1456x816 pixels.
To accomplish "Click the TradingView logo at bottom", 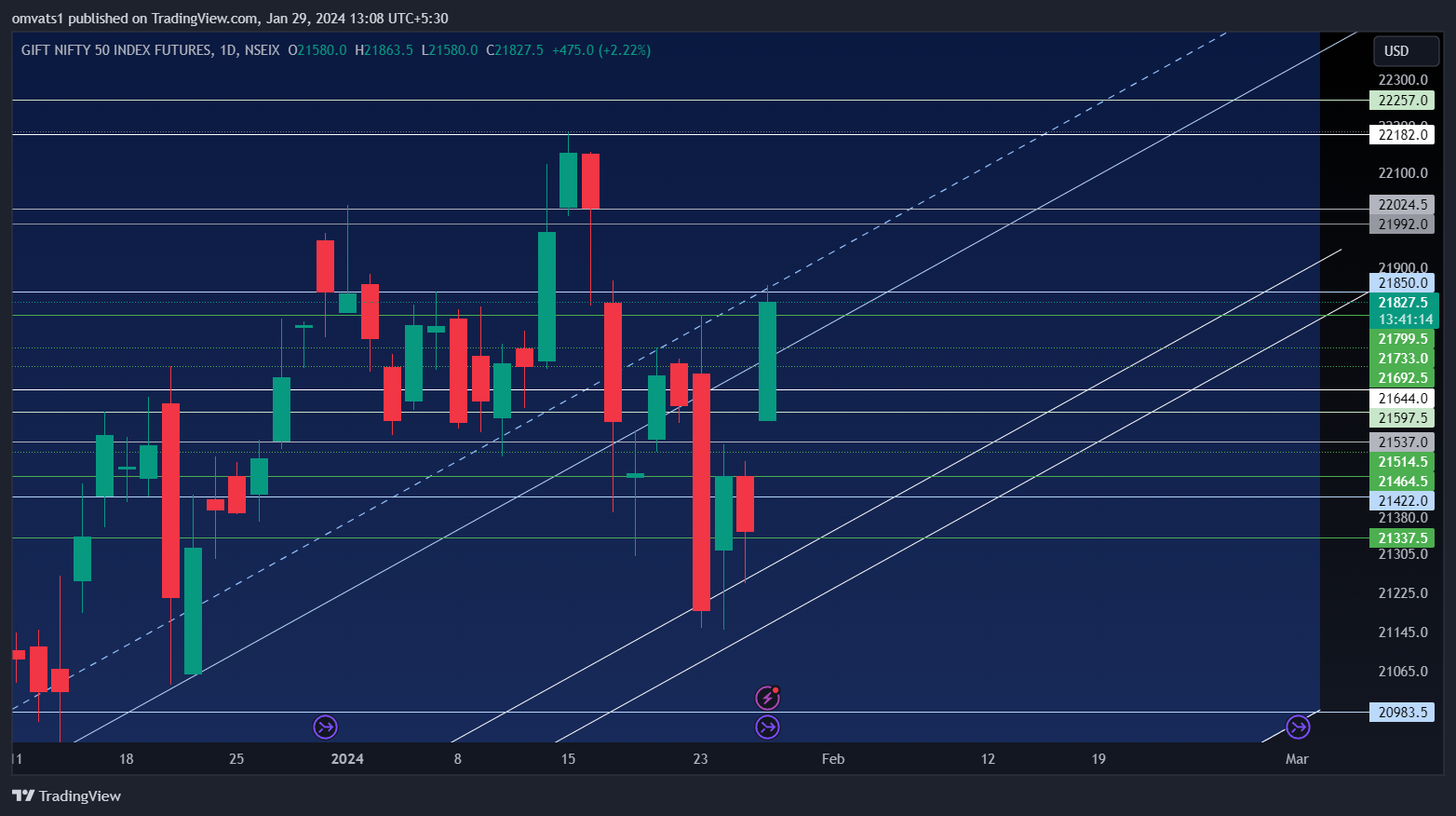I will tap(66, 796).
